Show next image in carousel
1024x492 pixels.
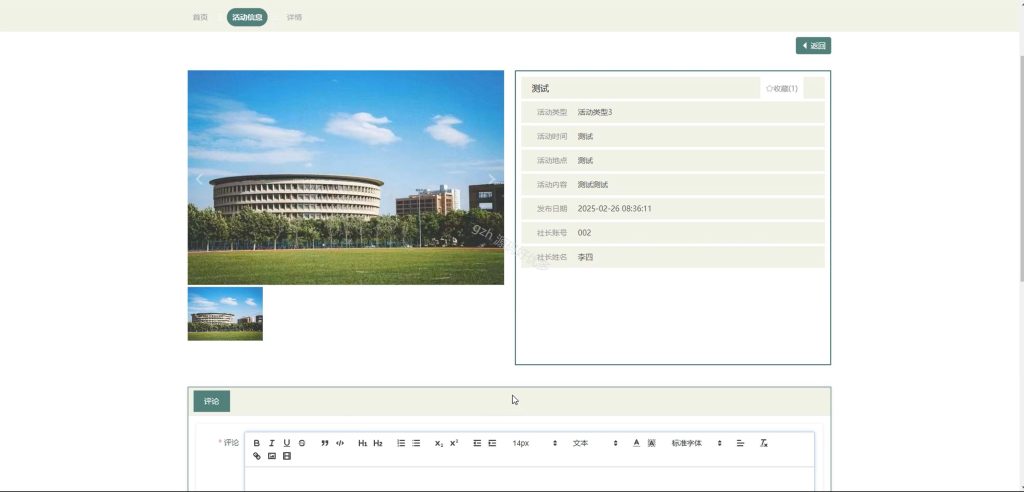[492, 178]
